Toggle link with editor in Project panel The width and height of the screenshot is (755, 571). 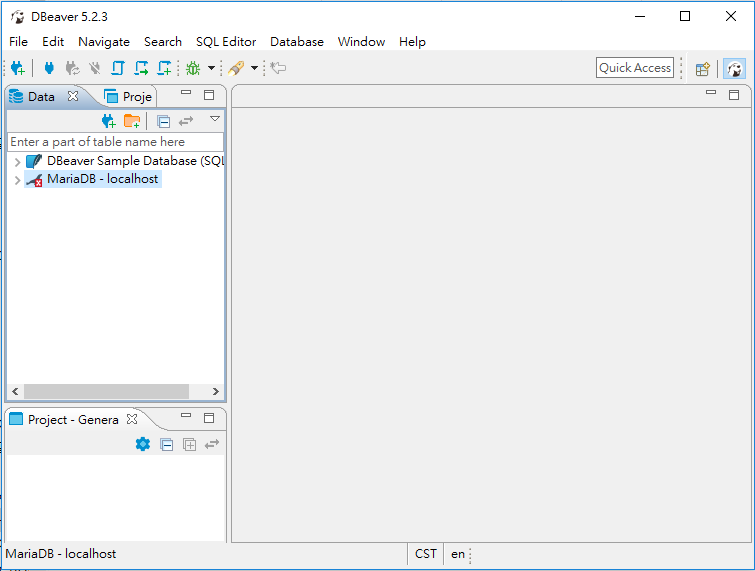(212, 444)
